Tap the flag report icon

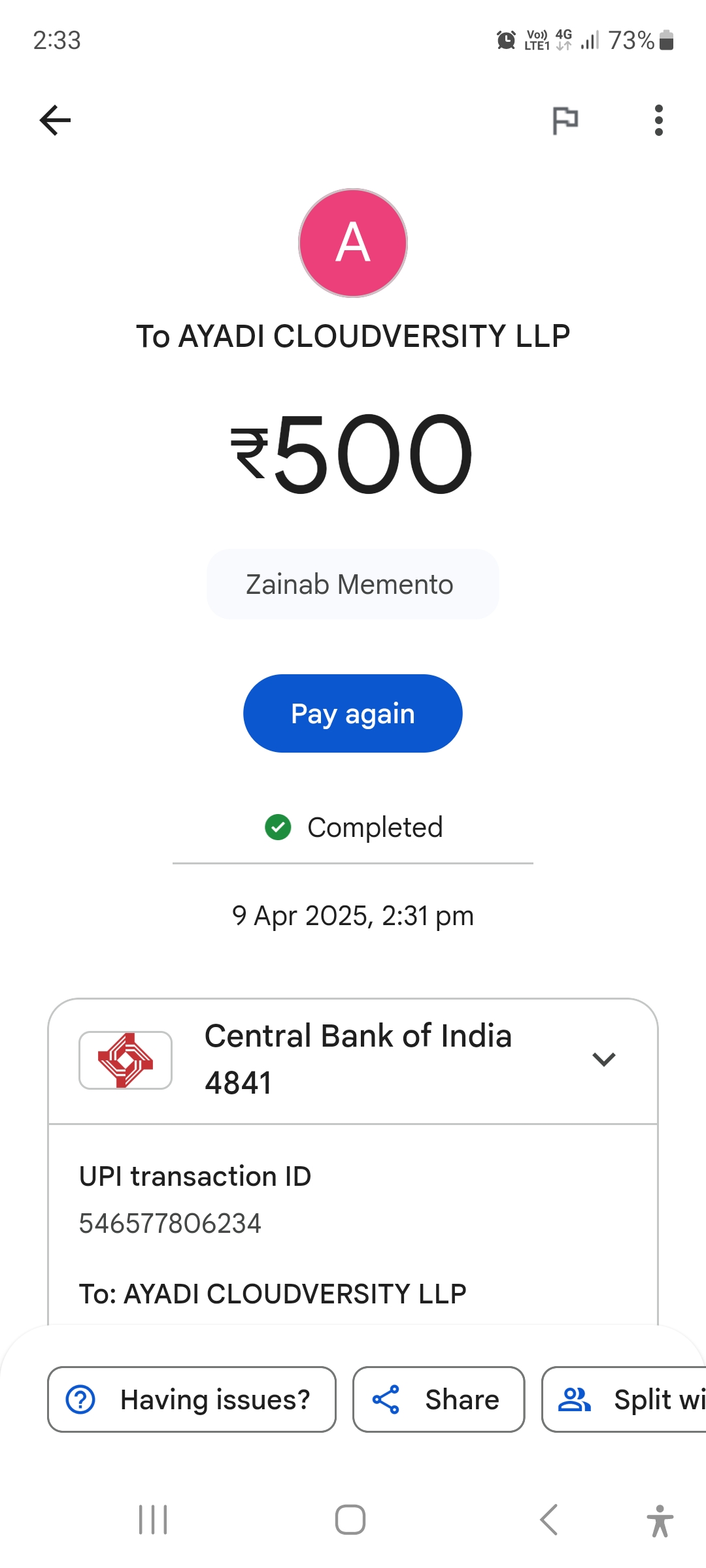coord(565,120)
